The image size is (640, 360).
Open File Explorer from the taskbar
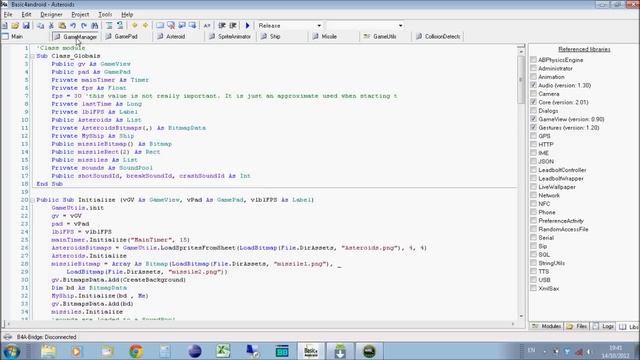tap(49, 351)
